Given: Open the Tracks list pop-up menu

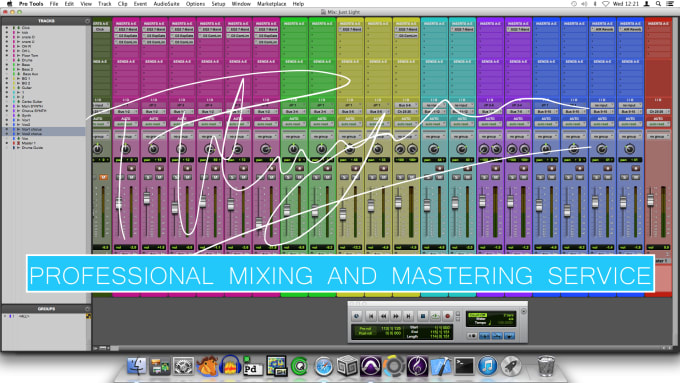Looking at the screenshot, I should 87,21.
